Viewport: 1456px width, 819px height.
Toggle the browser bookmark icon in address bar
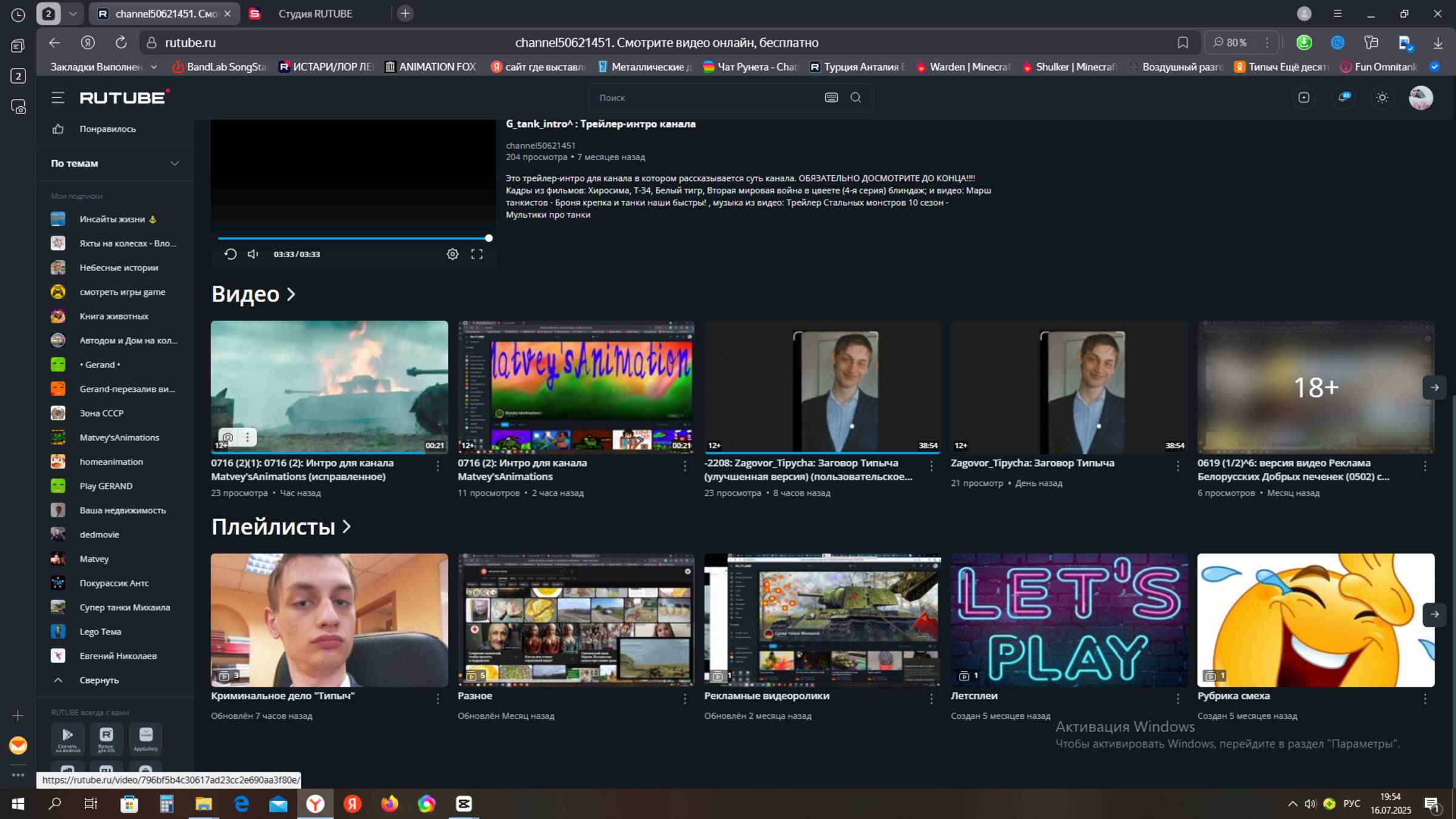[x=1182, y=42]
